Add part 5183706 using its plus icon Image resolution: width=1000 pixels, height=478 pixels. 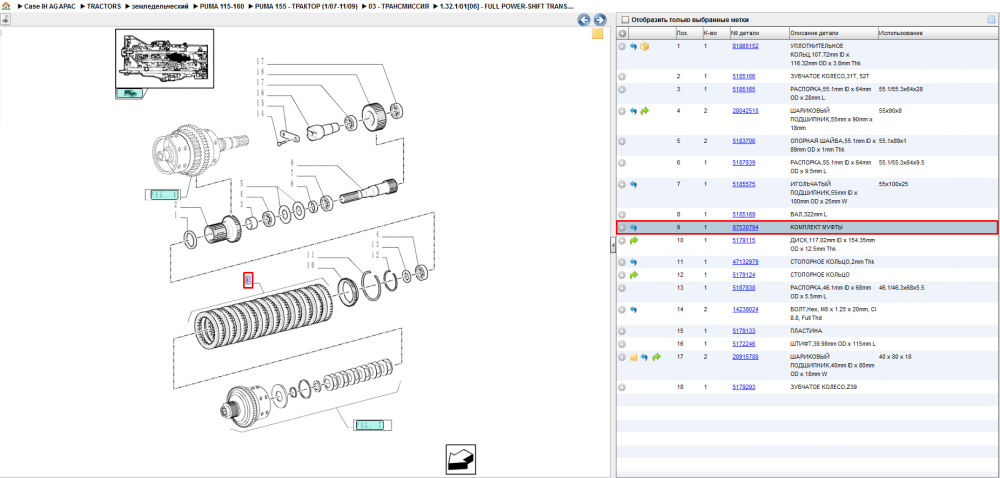[622, 141]
